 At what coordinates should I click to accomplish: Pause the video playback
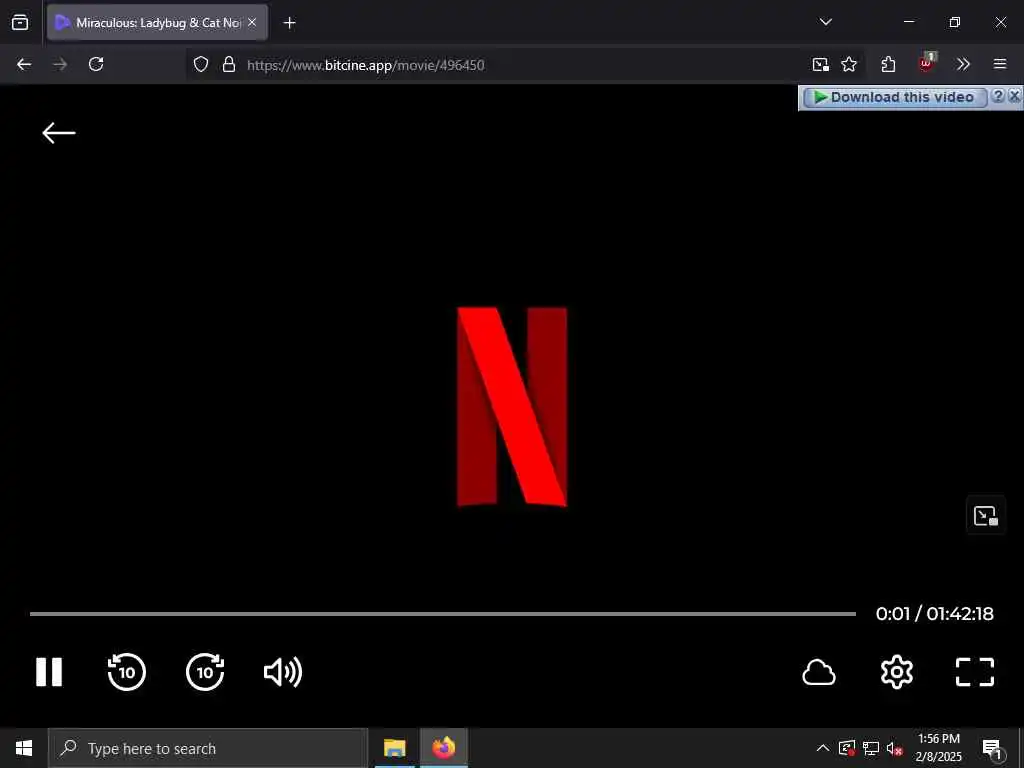coord(49,672)
